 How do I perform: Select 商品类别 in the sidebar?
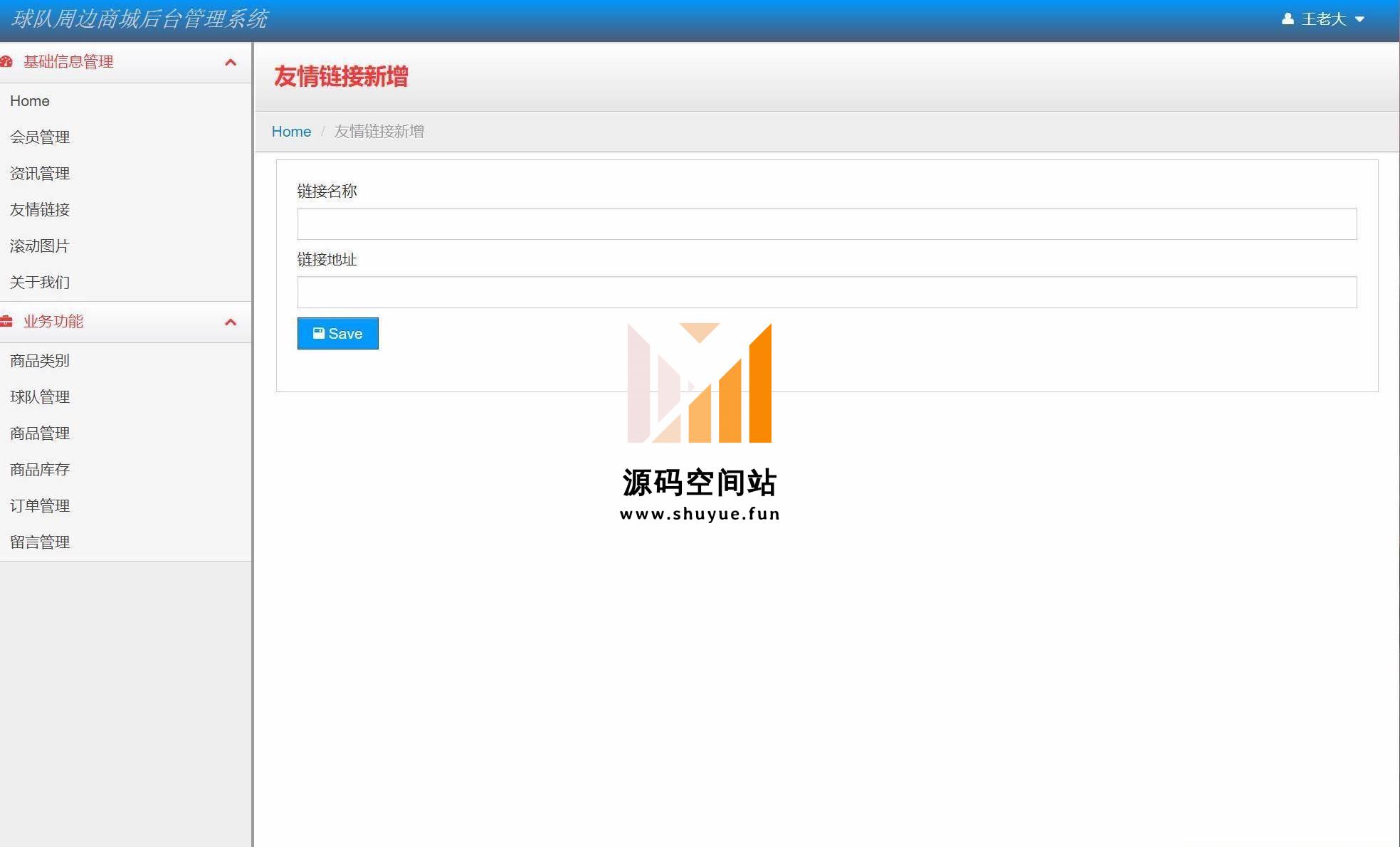click(x=40, y=361)
